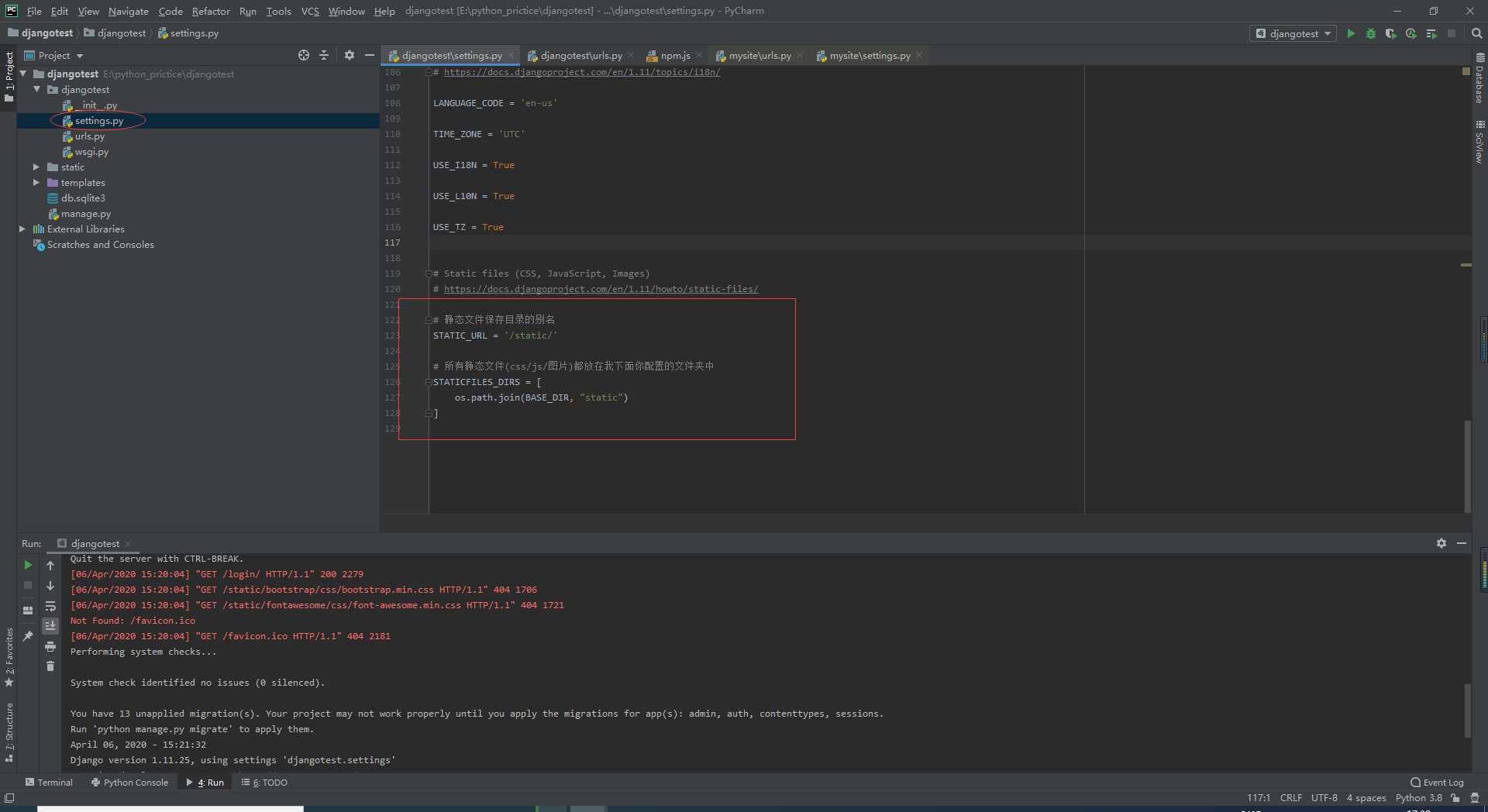Expand the static folder
1488x812 pixels.
[36, 167]
